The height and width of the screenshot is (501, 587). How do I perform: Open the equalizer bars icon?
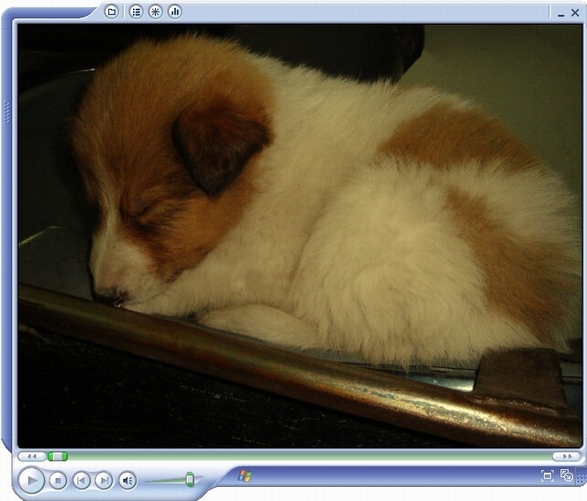point(175,12)
